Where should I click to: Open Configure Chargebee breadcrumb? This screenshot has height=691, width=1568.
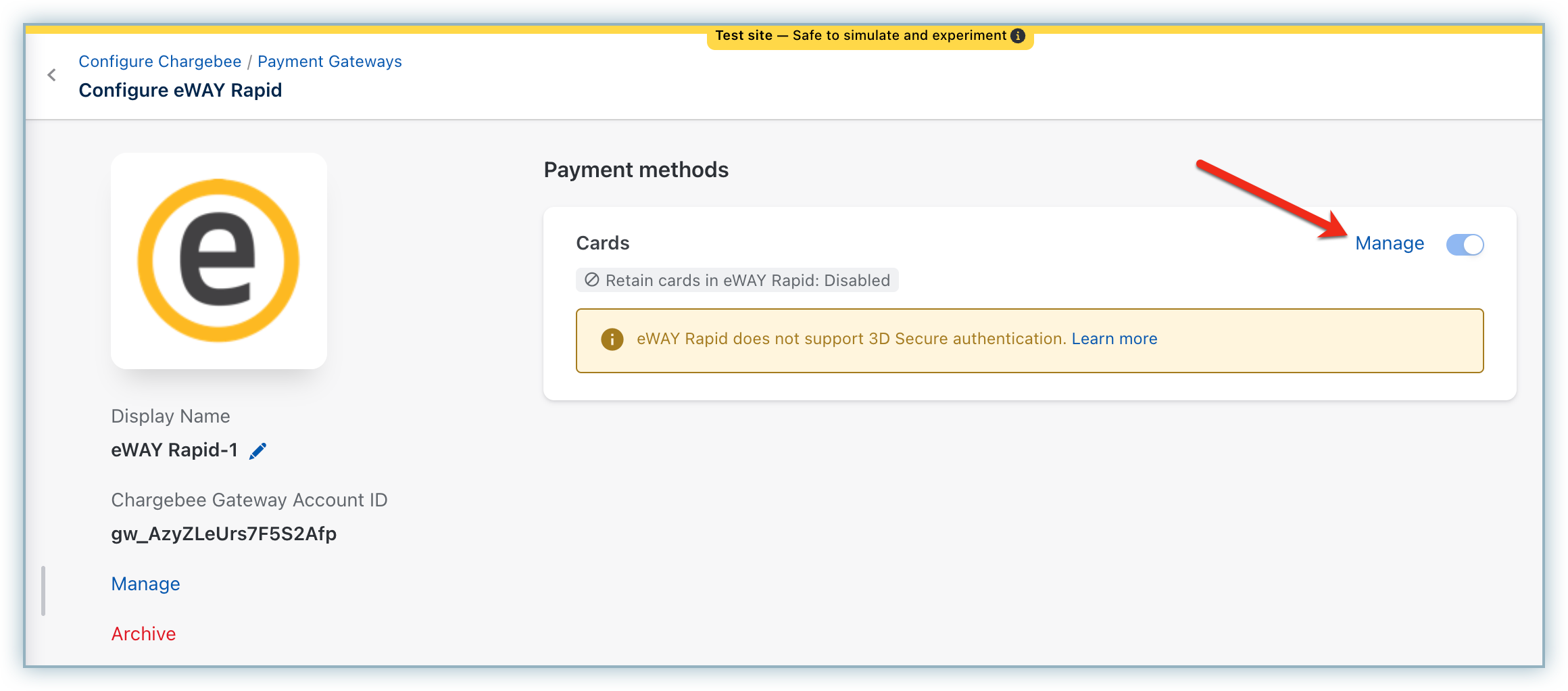[x=160, y=62]
